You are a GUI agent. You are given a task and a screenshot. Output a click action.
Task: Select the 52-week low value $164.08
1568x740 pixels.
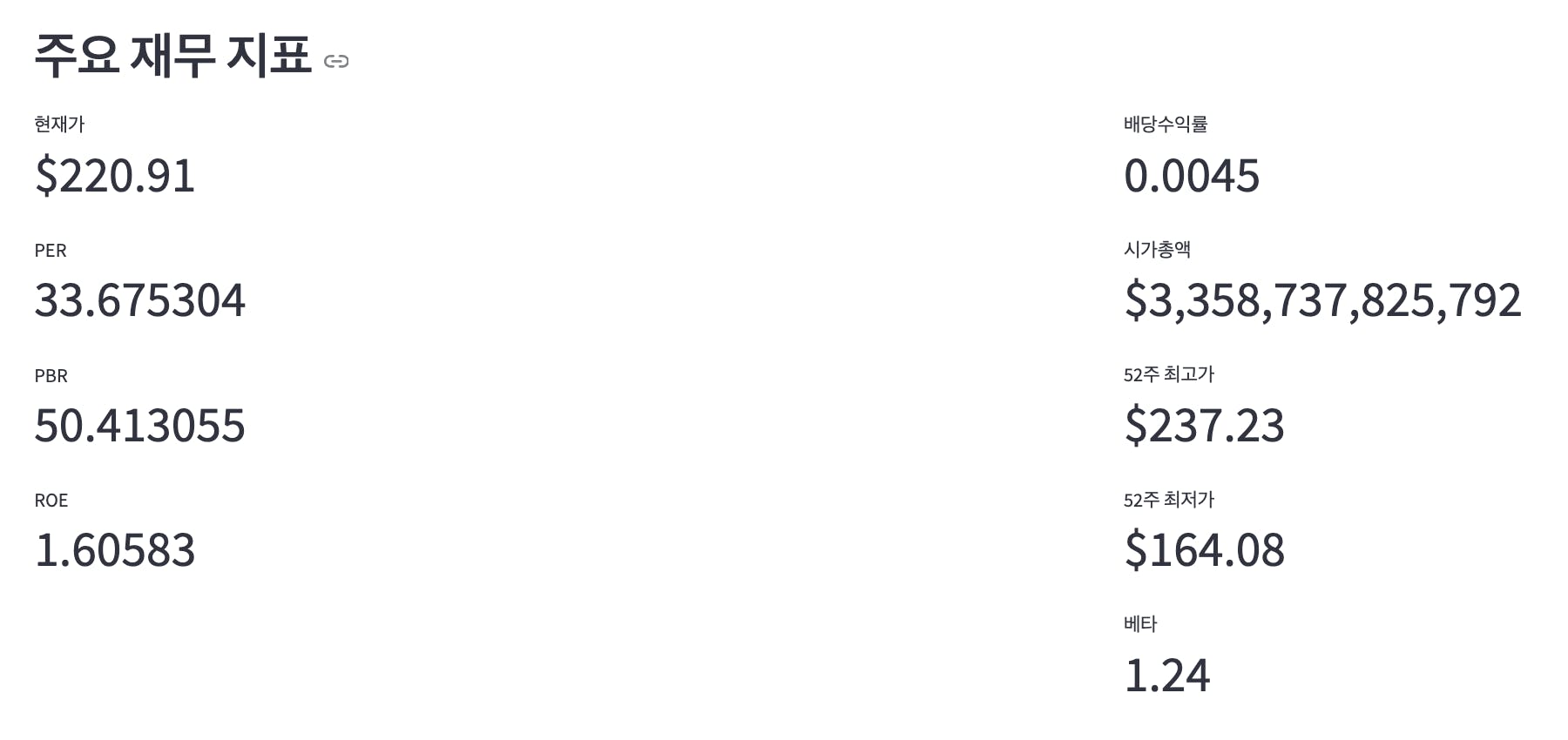coord(1205,550)
